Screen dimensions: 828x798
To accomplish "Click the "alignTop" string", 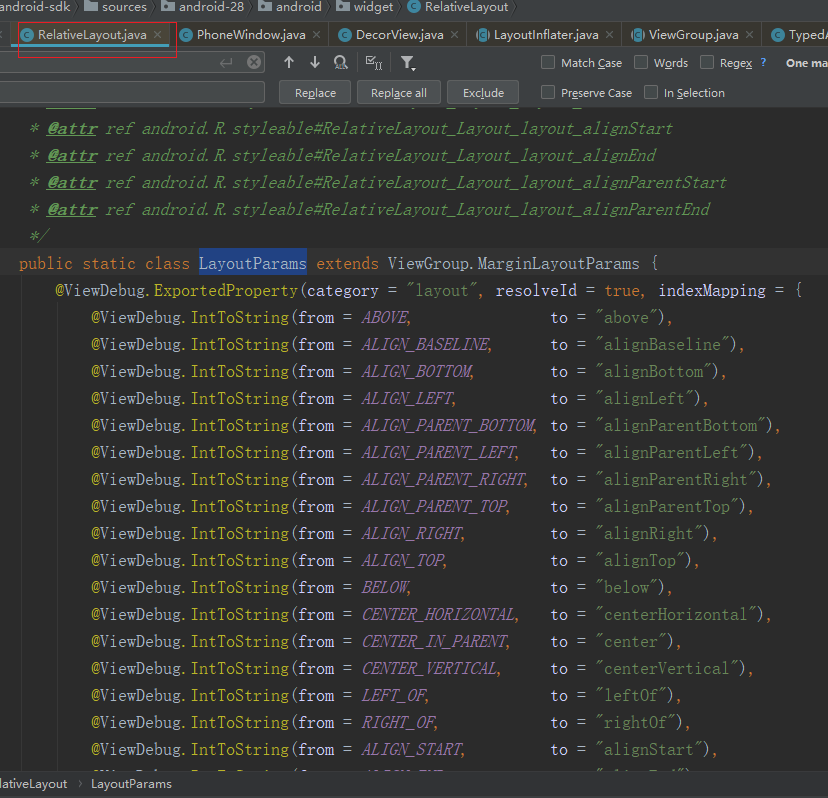I will pyautogui.click(x=639, y=560).
